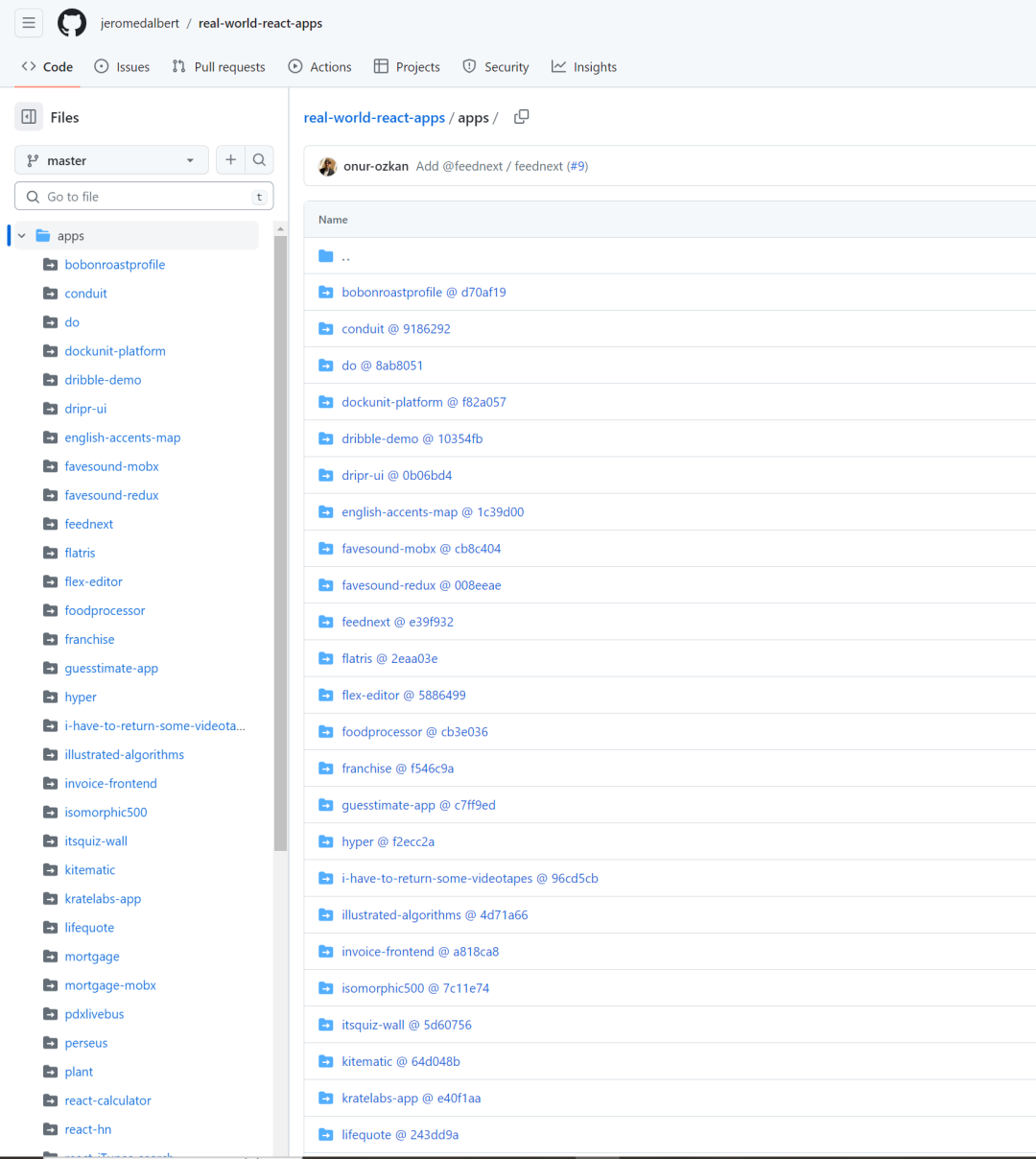Open the hamburger navigation menu icon

tap(28, 22)
